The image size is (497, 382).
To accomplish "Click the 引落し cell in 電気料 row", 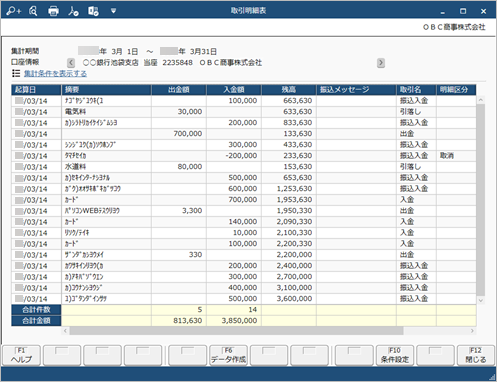I will point(416,112).
